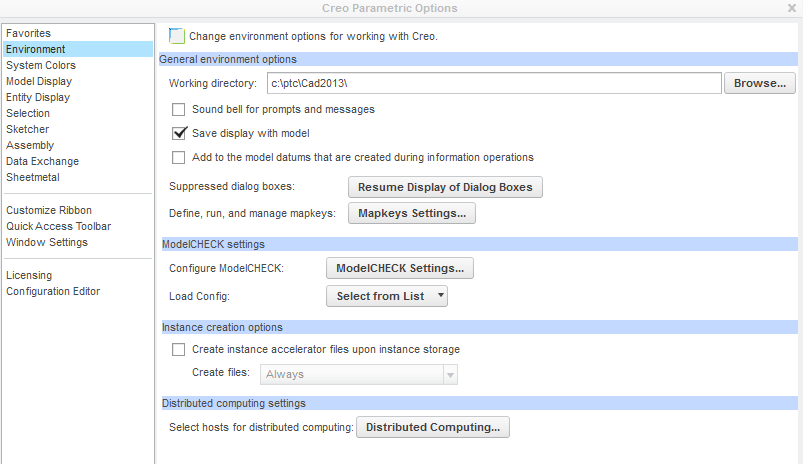This screenshot has height=464, width=803.
Task: Open ModelCHECK Settings
Action: 400,268
